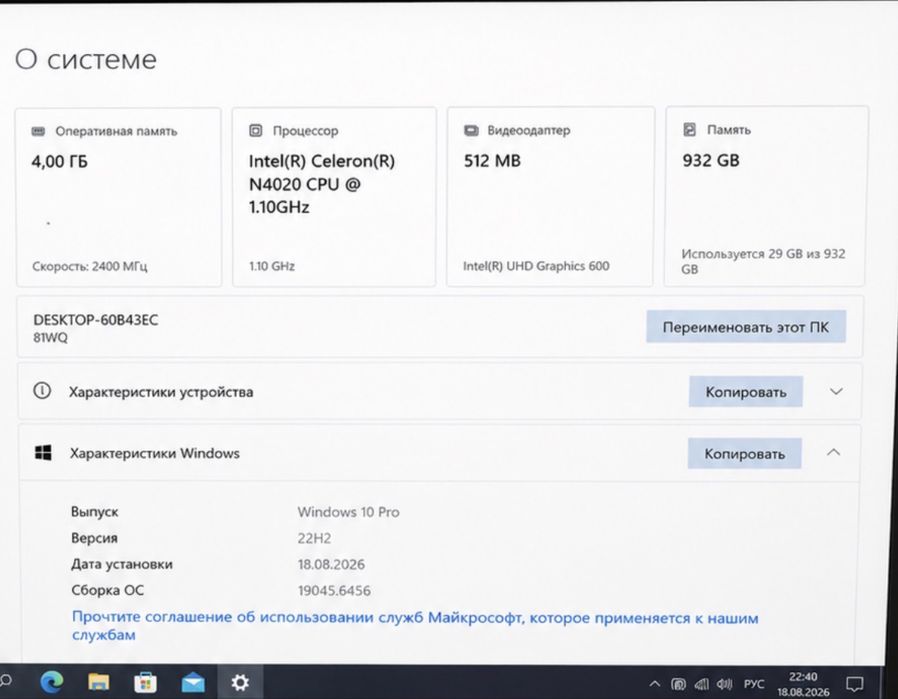Select the 932 GB storage value
Image resolution: width=898 pixels, height=699 pixels.
click(711, 160)
